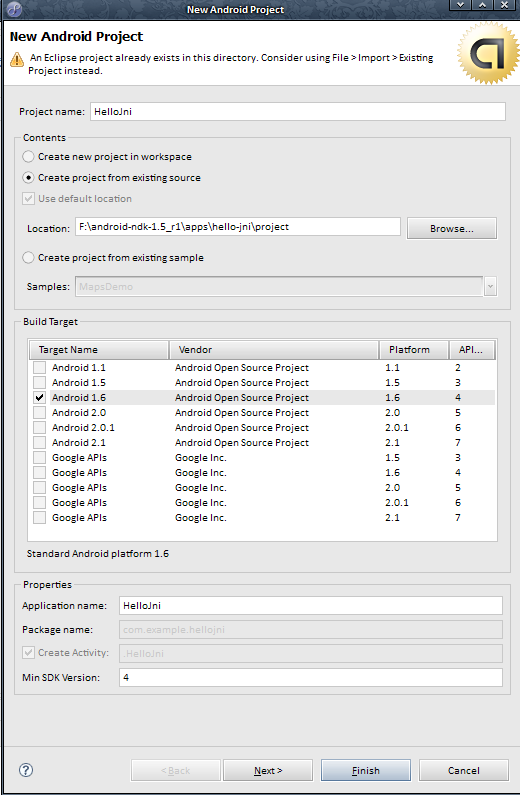The width and height of the screenshot is (520, 795).
Task: Click the Android gold seal icon
Action: (x=488, y=53)
